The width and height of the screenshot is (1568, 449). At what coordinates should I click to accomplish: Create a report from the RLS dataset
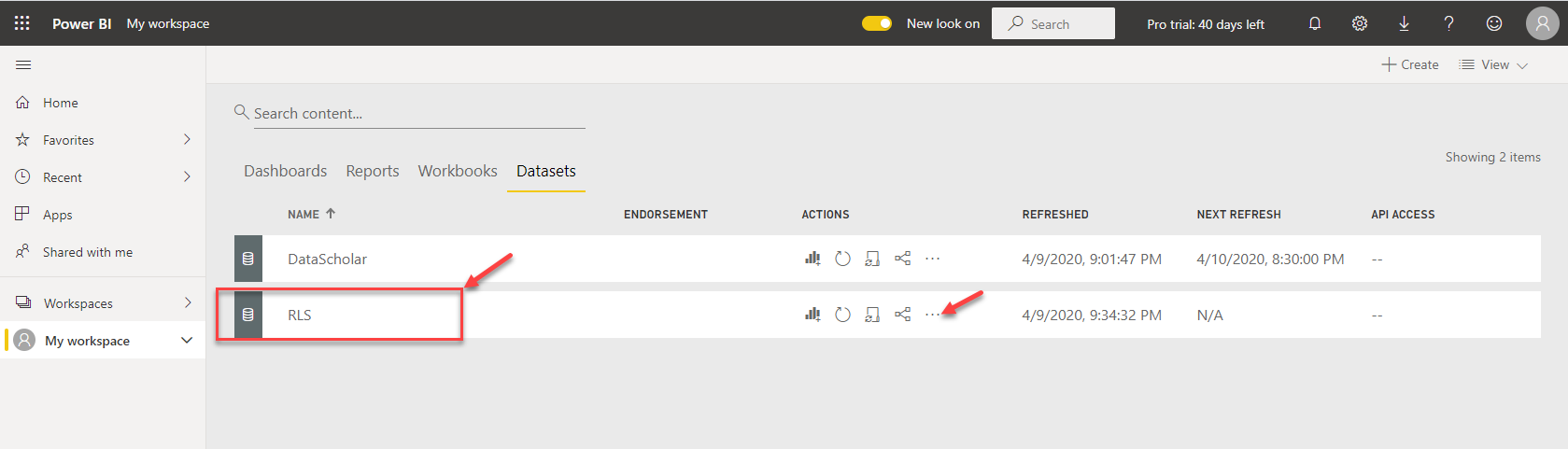coord(812,315)
